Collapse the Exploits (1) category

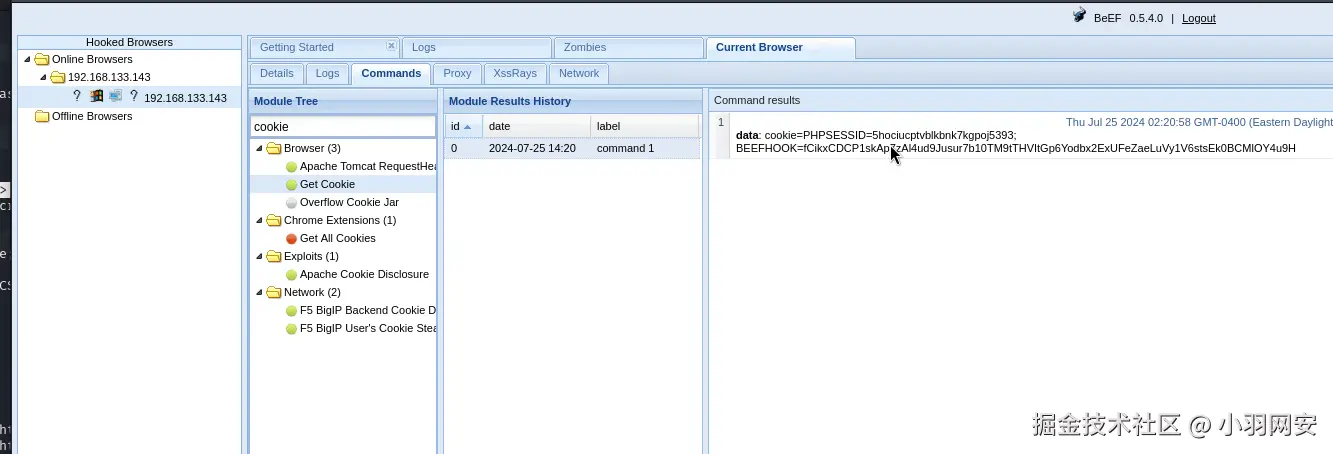(259, 256)
